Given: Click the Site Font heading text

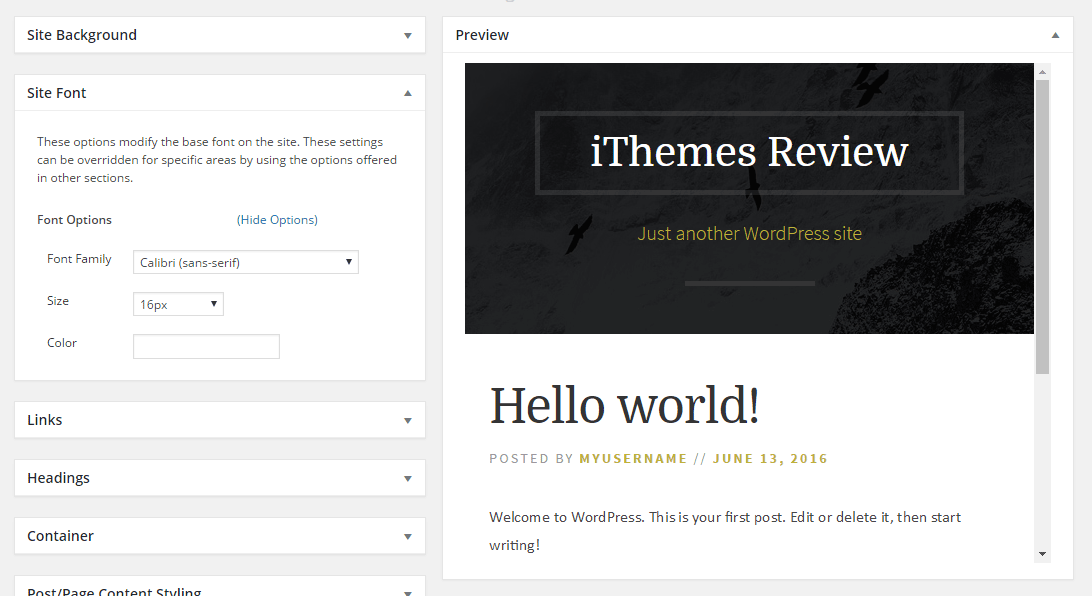Looking at the screenshot, I should pyautogui.click(x=56, y=93).
